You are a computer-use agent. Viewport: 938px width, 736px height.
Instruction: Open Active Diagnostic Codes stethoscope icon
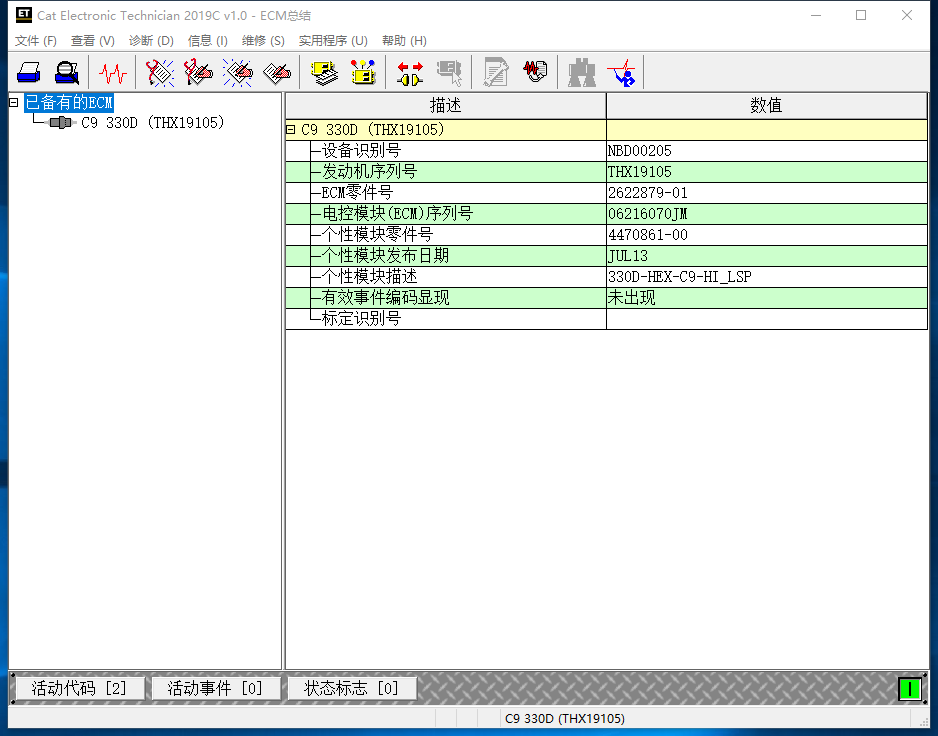(x=160, y=72)
